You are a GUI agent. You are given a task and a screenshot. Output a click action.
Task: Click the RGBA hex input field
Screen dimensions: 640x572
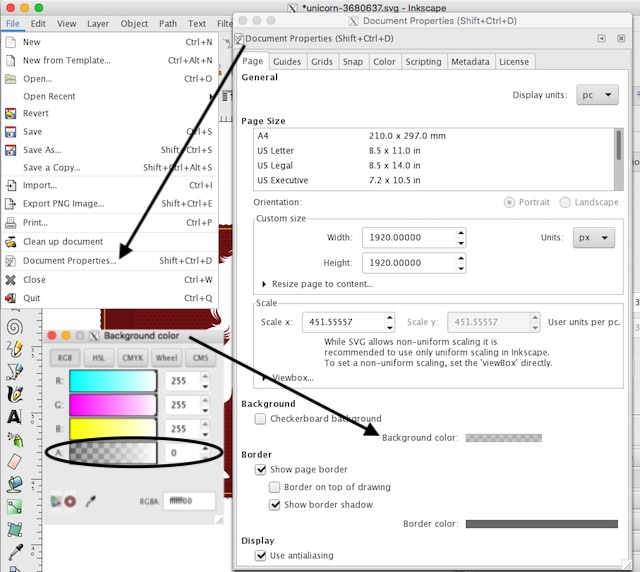click(189, 501)
